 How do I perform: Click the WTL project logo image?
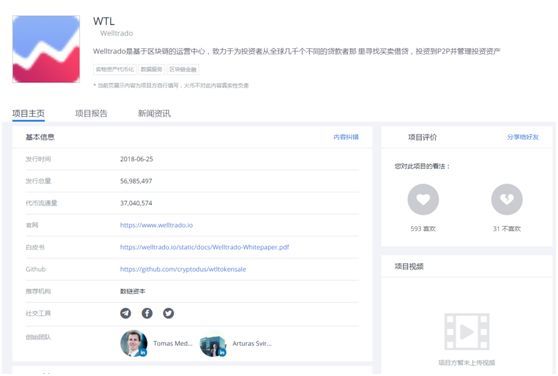(46, 49)
